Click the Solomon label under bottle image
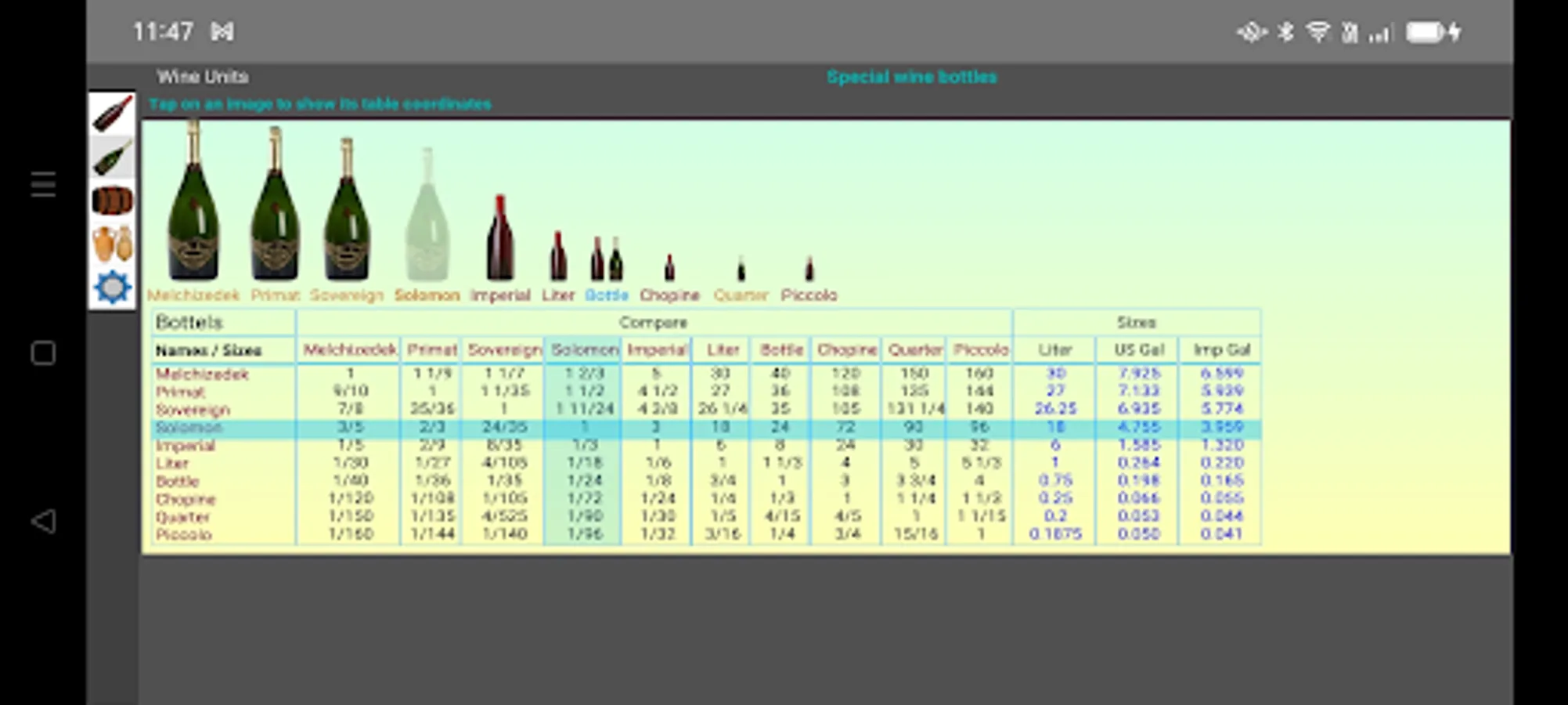The width and height of the screenshot is (1568, 705). pos(427,295)
